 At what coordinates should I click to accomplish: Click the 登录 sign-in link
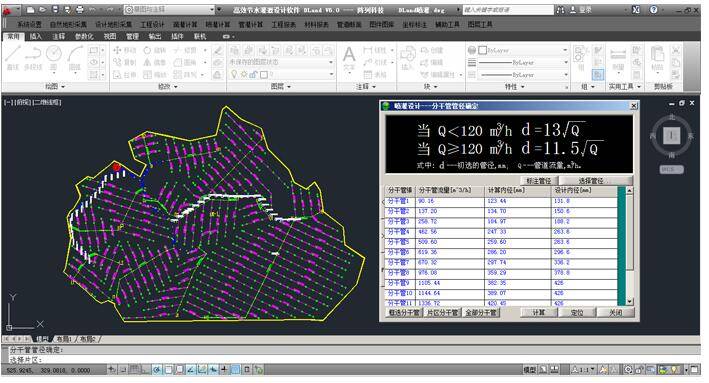(x=581, y=9)
